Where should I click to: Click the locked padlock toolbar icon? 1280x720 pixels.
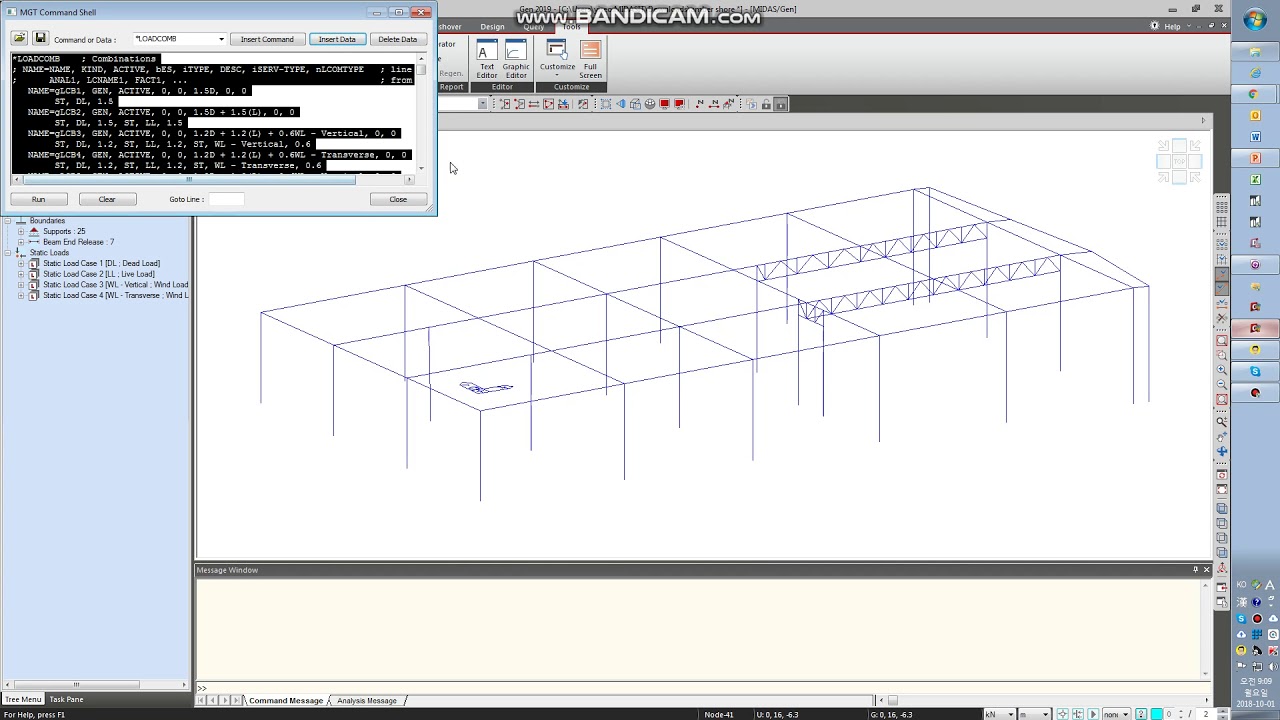click(780, 104)
